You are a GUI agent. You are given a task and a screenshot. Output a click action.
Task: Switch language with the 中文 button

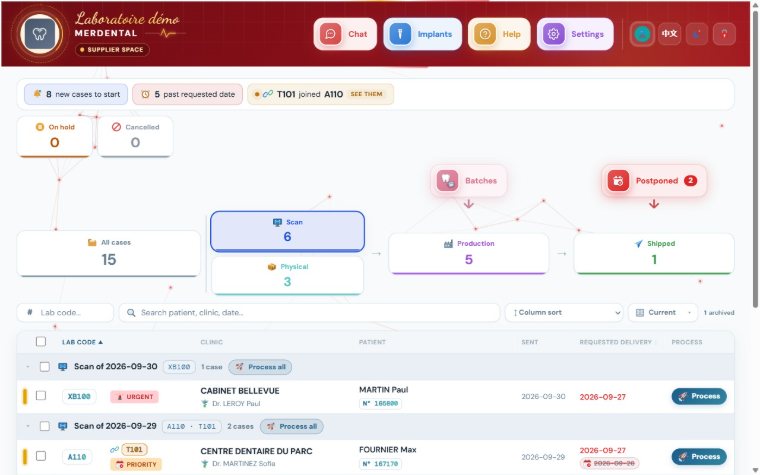669,34
